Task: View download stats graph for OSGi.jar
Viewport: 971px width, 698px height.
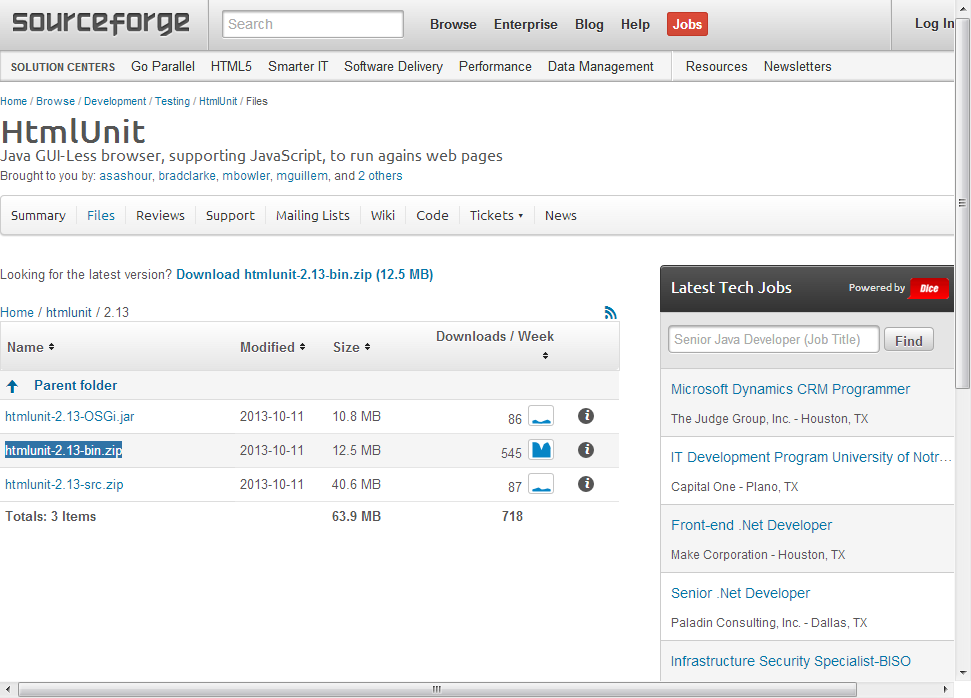Action: pyautogui.click(x=541, y=416)
